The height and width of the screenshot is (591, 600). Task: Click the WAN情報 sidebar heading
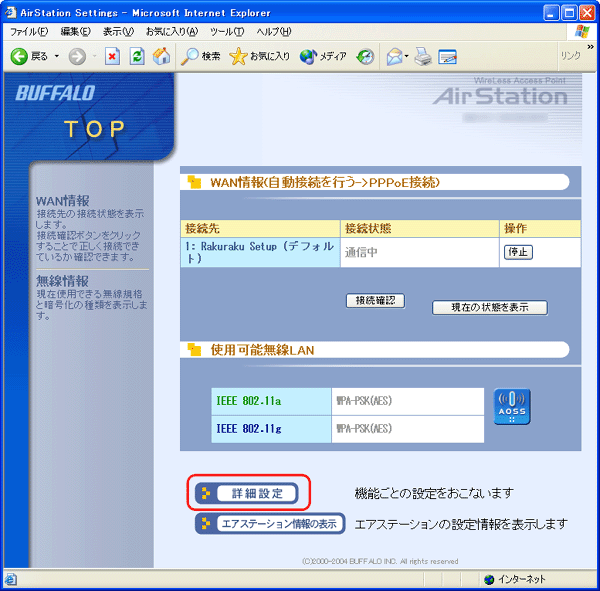click(63, 201)
